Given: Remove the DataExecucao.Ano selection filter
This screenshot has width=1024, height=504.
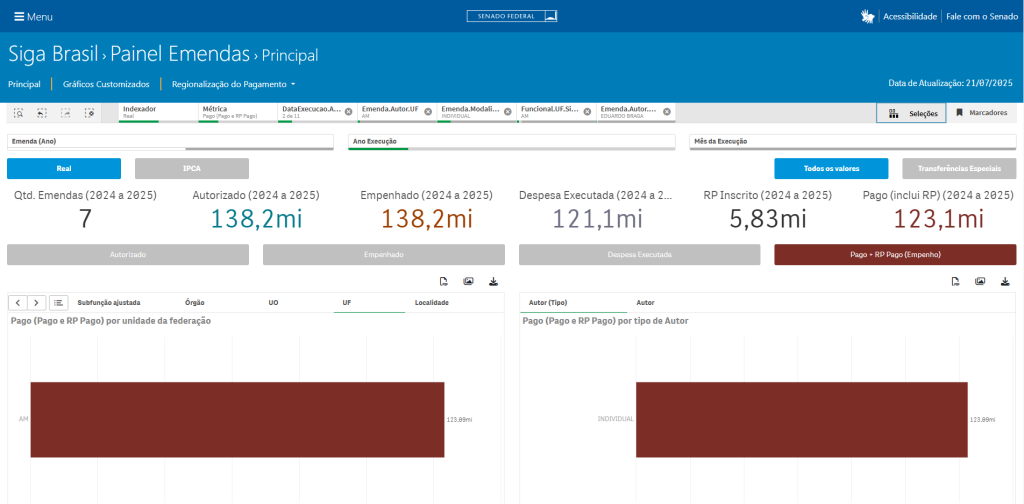Looking at the screenshot, I should click(x=348, y=111).
